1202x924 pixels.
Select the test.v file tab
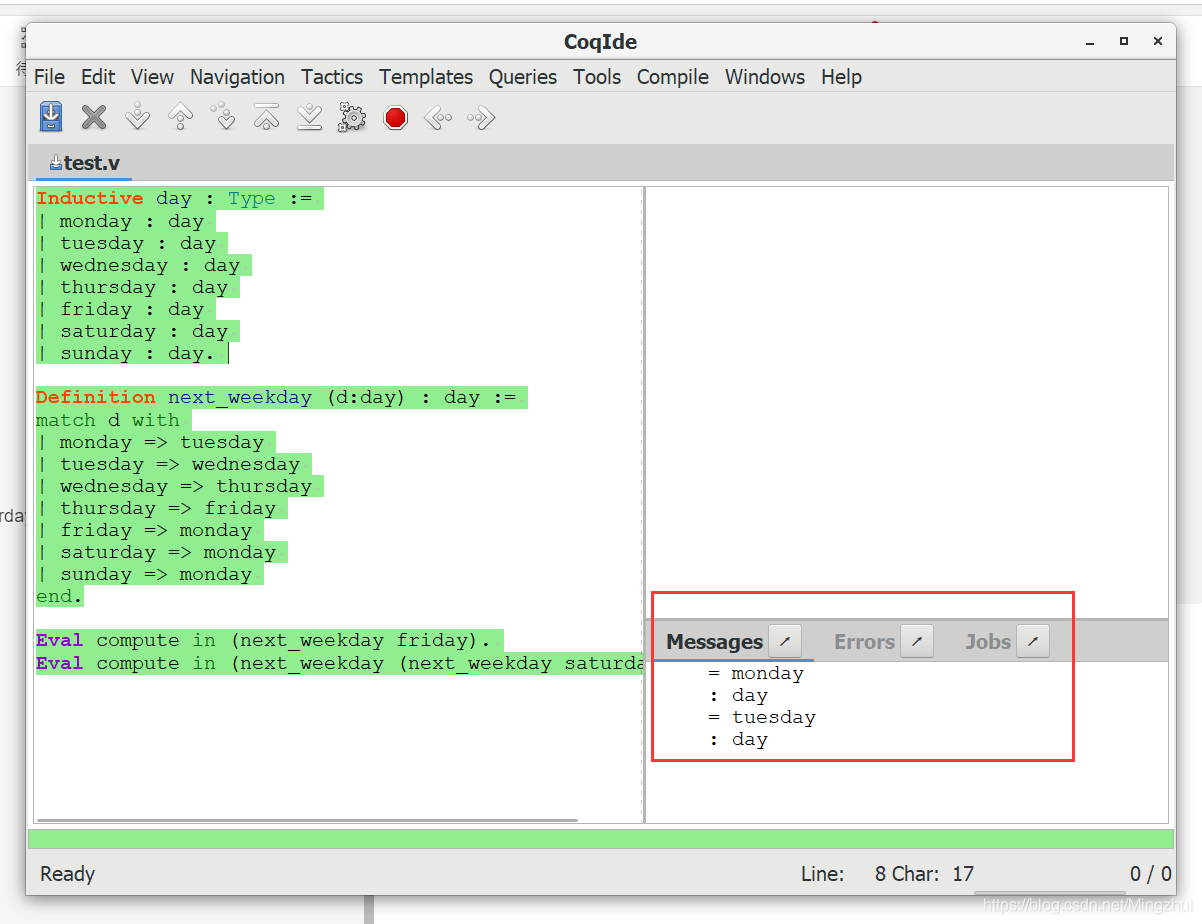tap(84, 163)
